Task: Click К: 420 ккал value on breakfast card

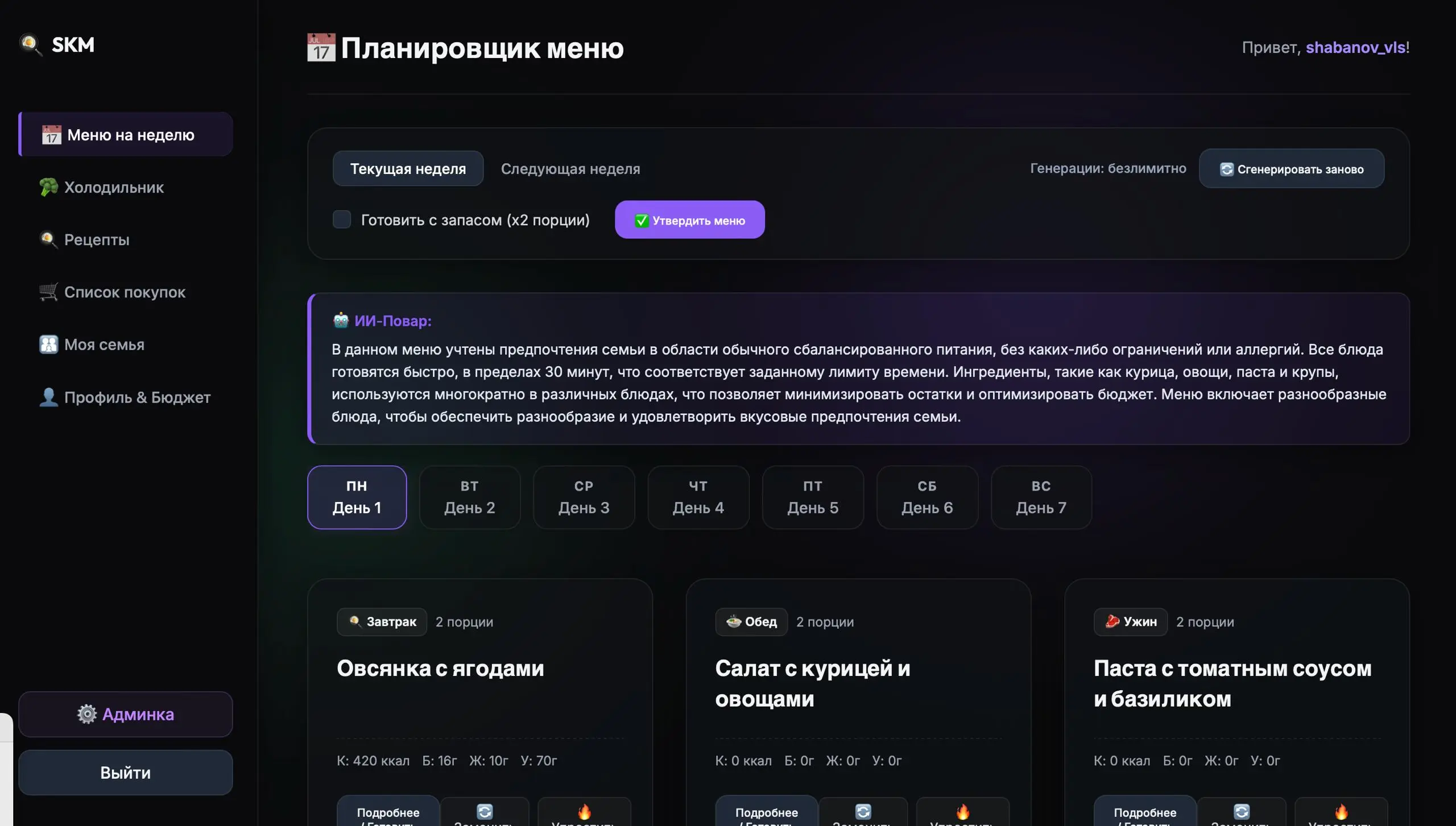Action: 373,760
